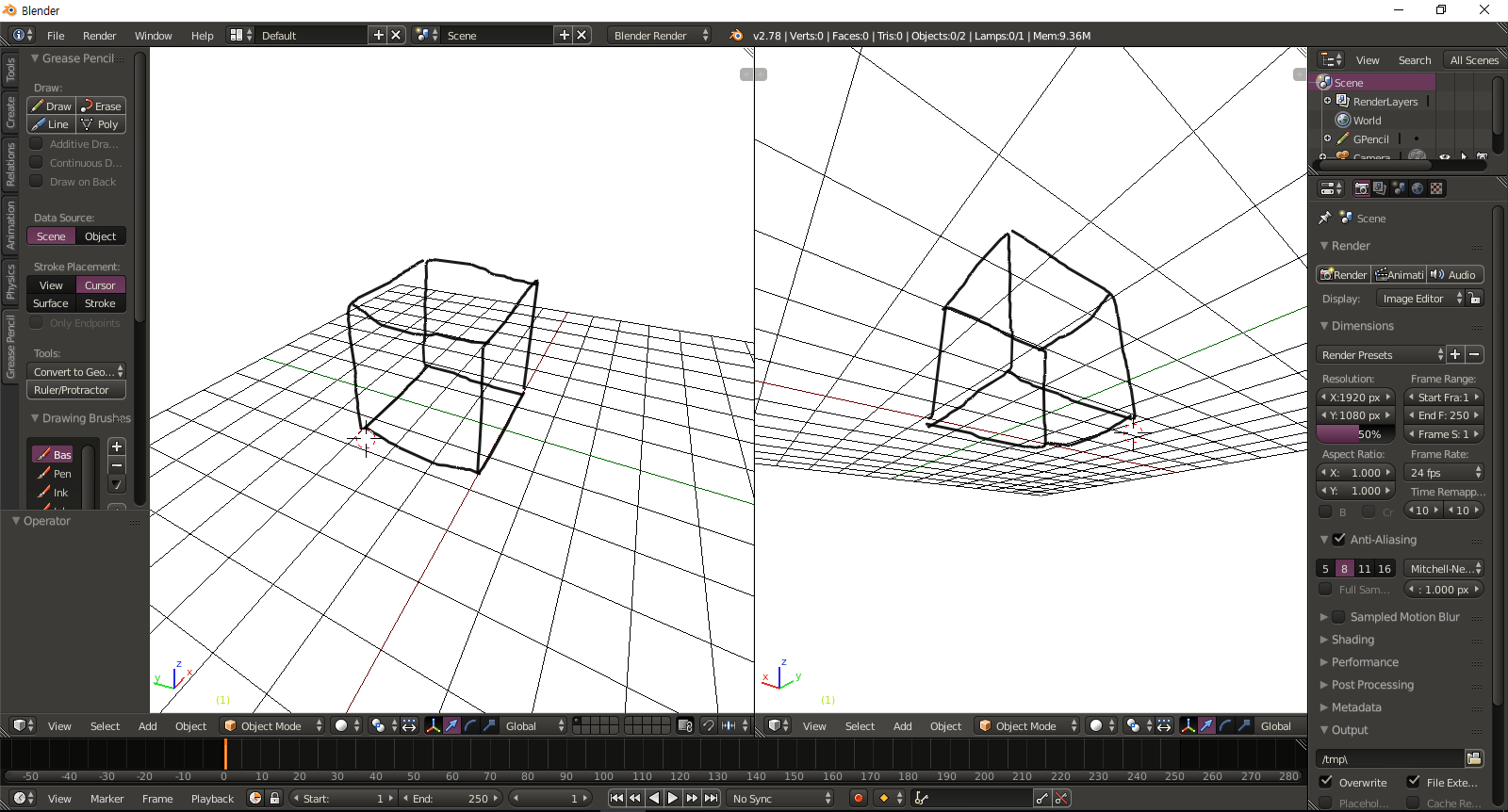Open the Render Presets dropdown
The height and width of the screenshot is (812, 1508).
tap(1381, 354)
